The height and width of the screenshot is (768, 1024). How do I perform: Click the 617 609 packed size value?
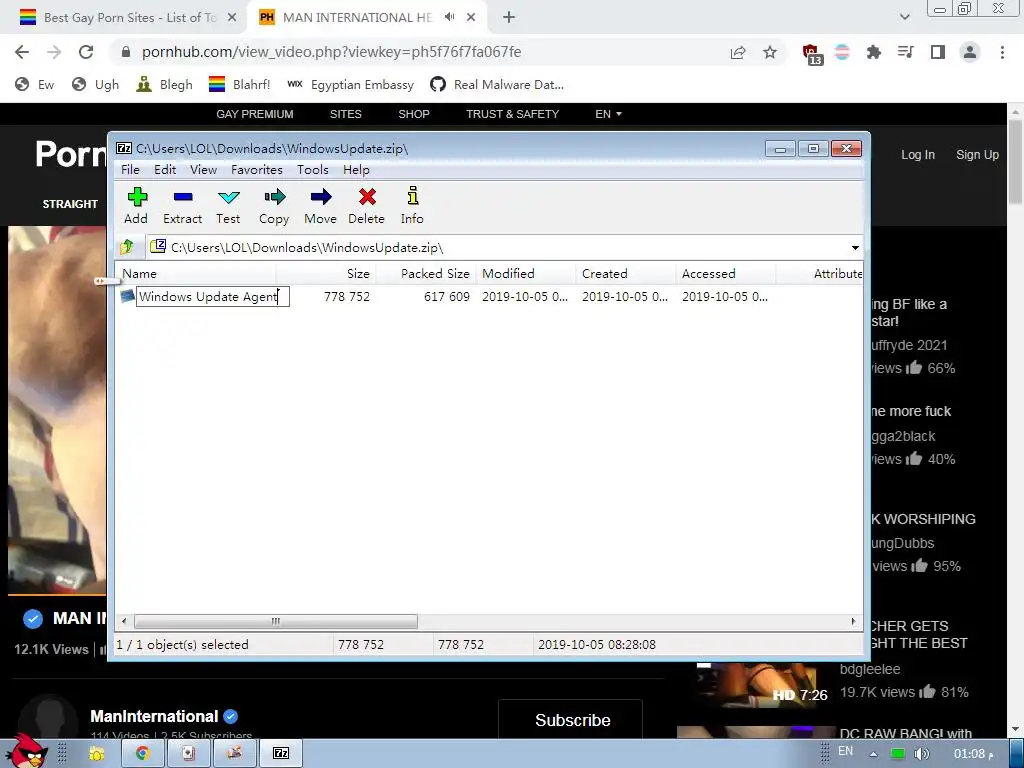pos(447,296)
